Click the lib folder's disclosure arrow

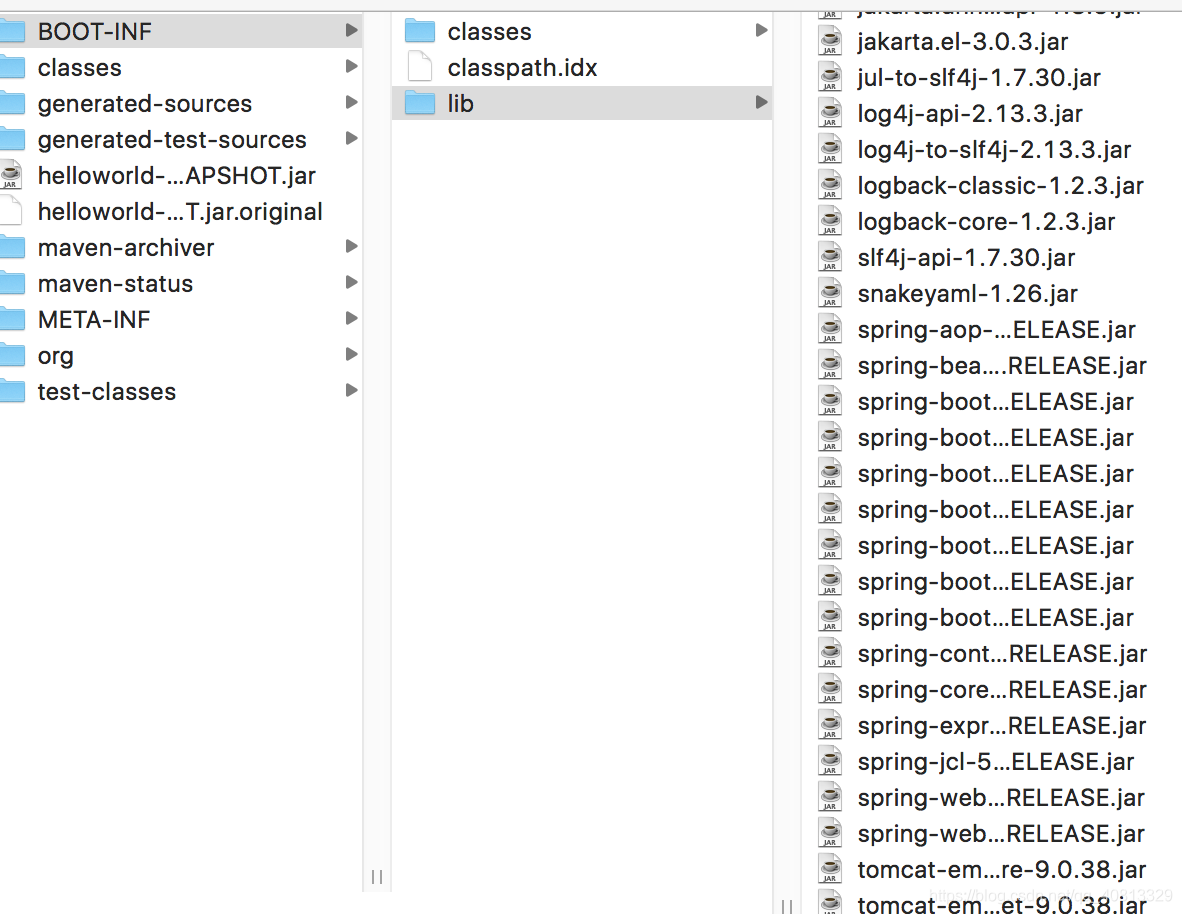point(761,102)
